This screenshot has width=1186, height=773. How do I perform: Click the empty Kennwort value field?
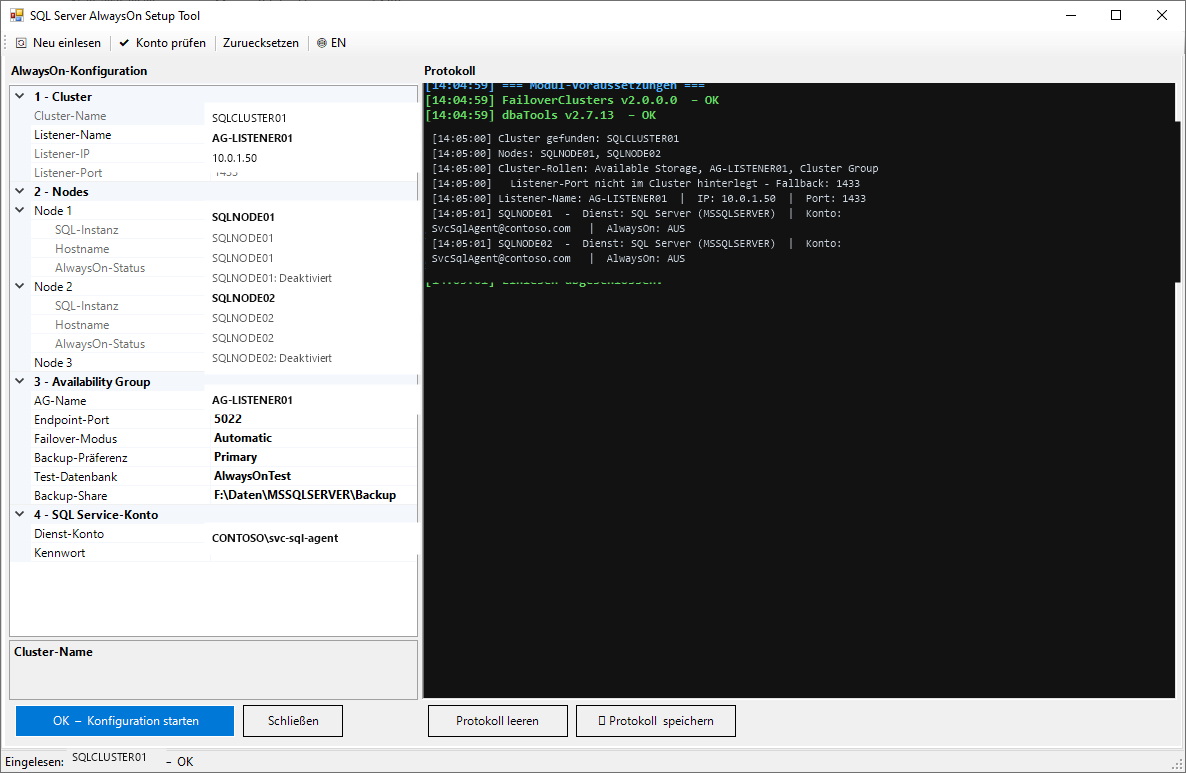point(314,553)
